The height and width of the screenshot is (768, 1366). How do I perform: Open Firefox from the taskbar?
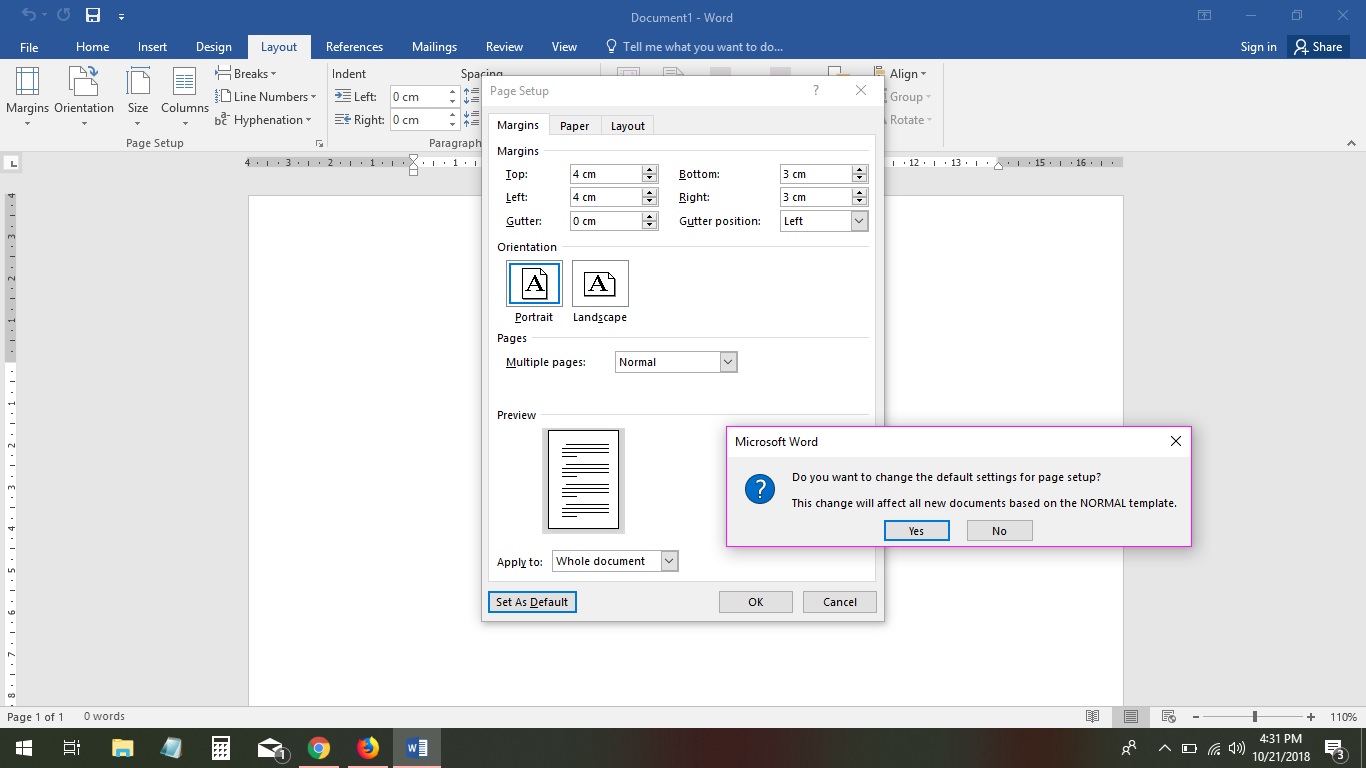(368, 748)
